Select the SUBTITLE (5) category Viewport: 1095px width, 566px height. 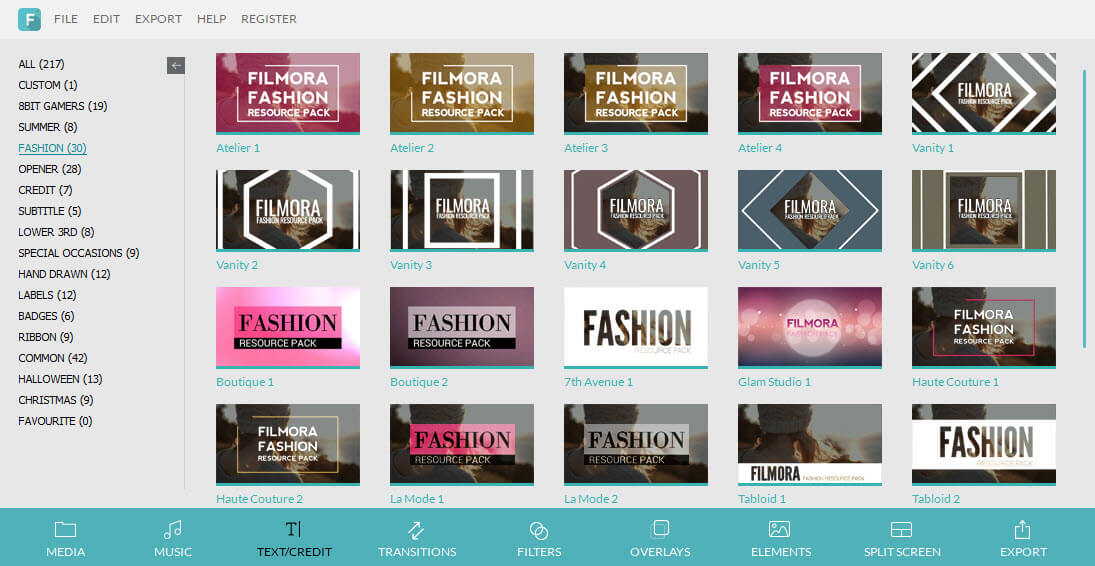50,211
